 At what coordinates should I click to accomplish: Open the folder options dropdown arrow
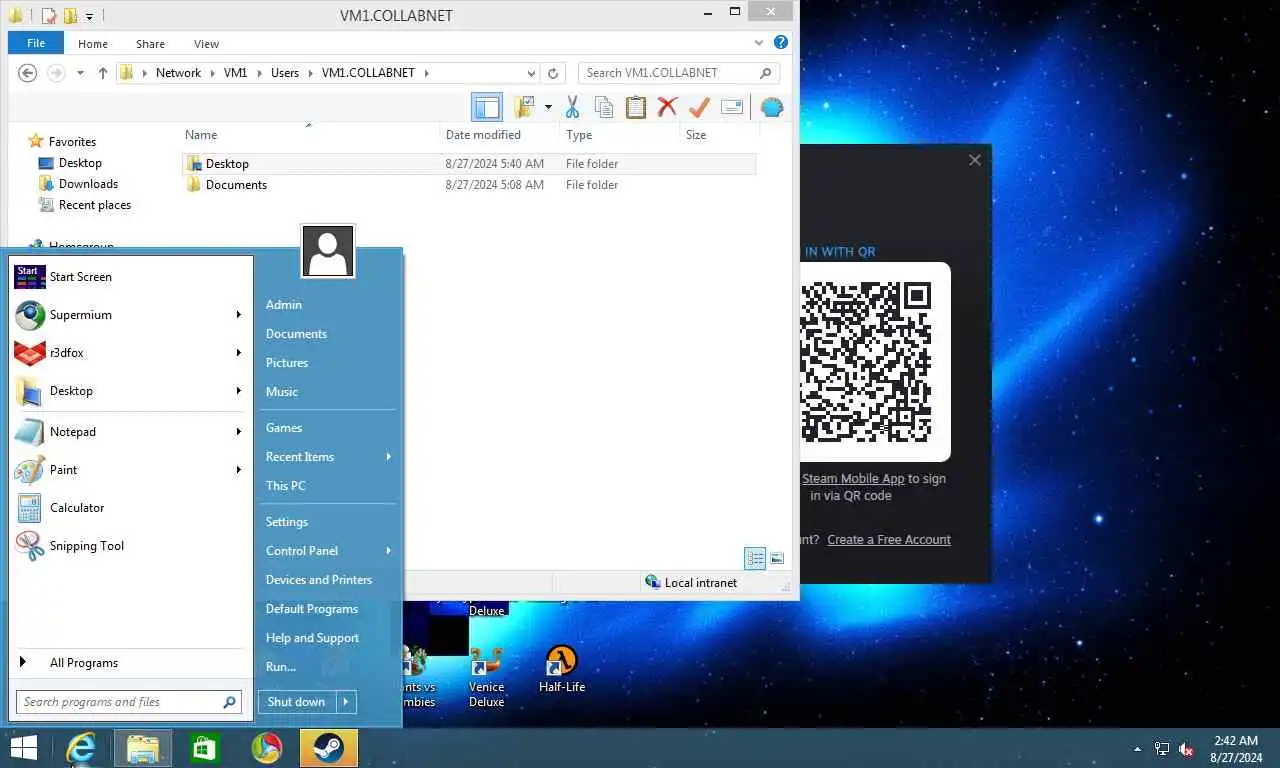click(548, 107)
